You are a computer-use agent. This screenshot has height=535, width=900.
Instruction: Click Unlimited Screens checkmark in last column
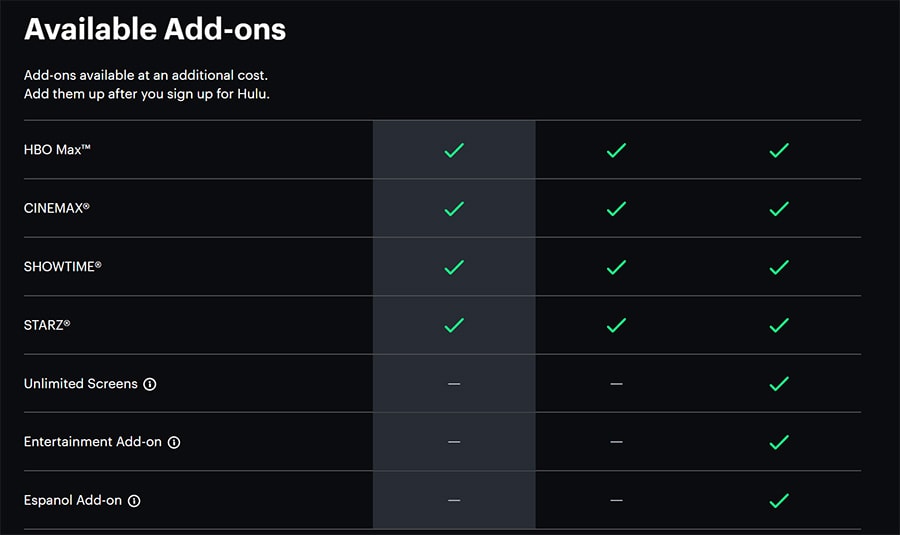pos(779,383)
